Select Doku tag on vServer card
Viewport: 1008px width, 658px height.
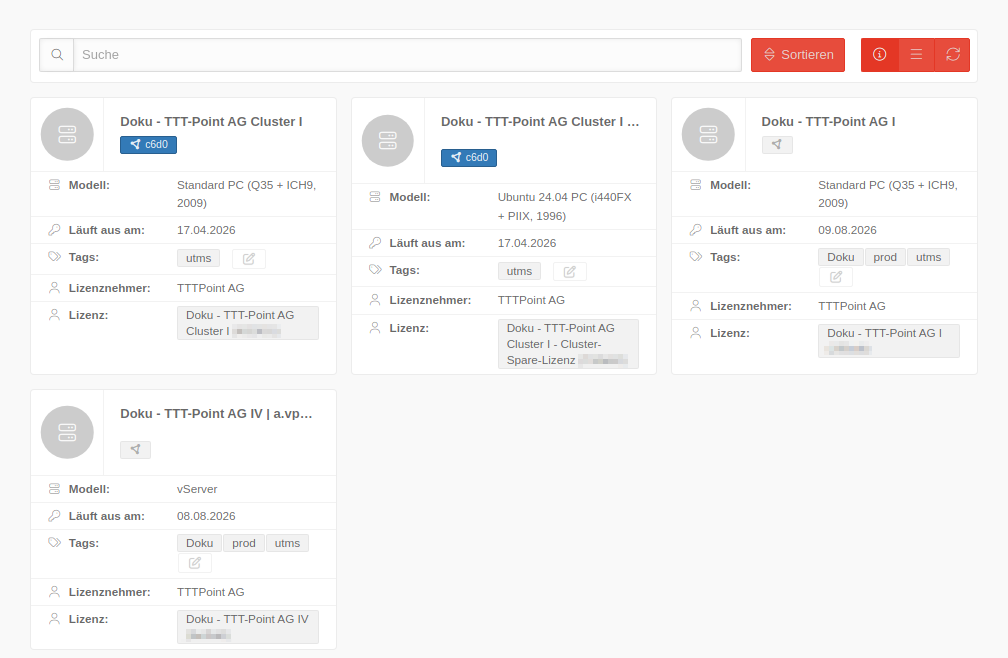pos(200,543)
